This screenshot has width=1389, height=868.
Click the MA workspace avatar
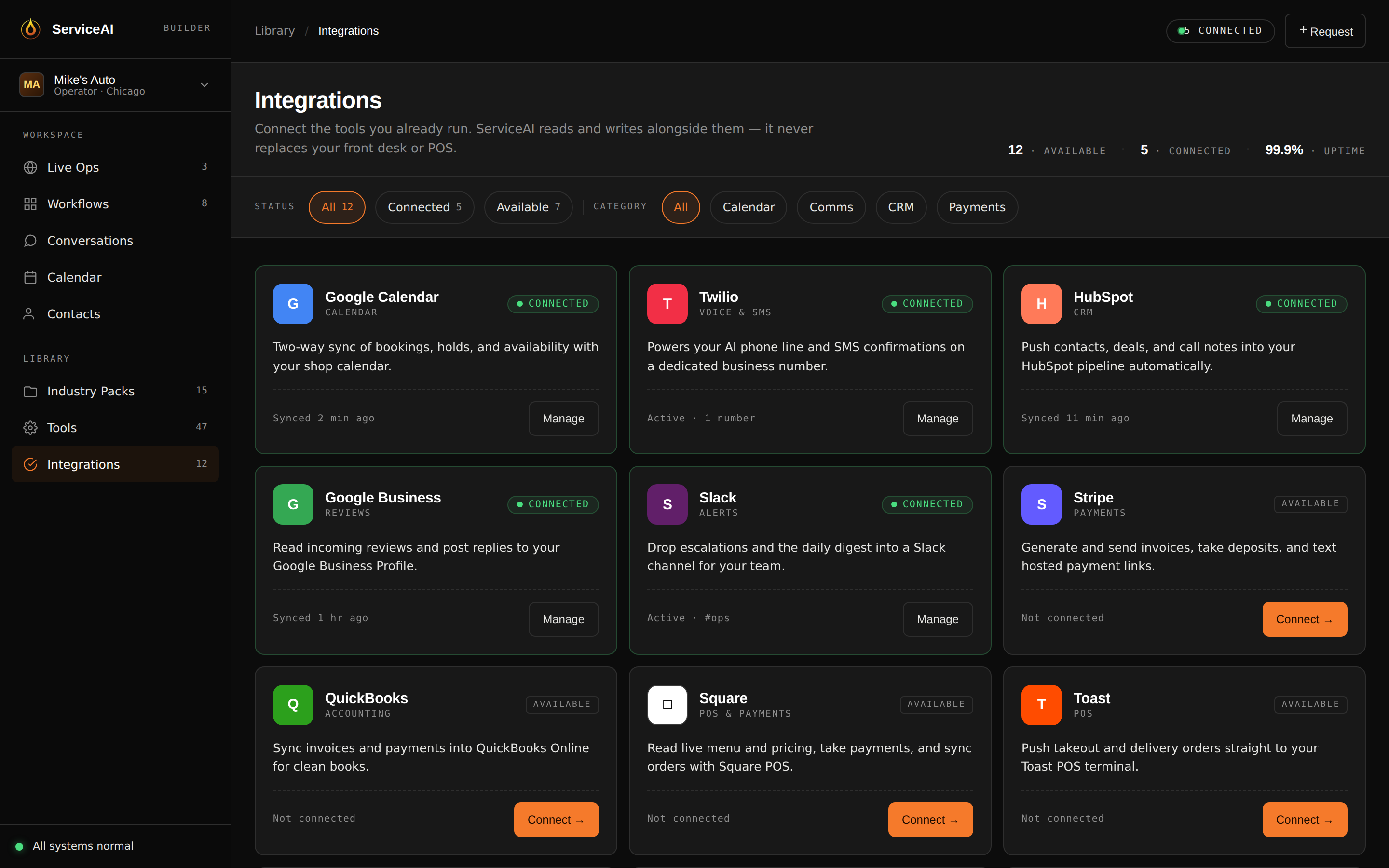tap(31, 84)
